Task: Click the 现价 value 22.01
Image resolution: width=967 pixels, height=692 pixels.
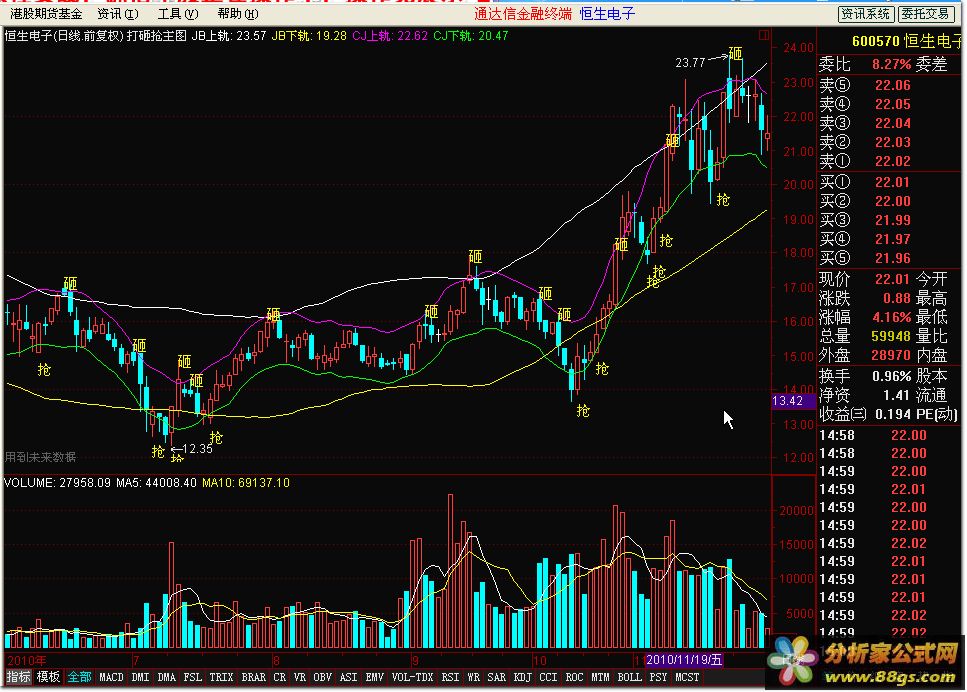Action: click(x=892, y=279)
